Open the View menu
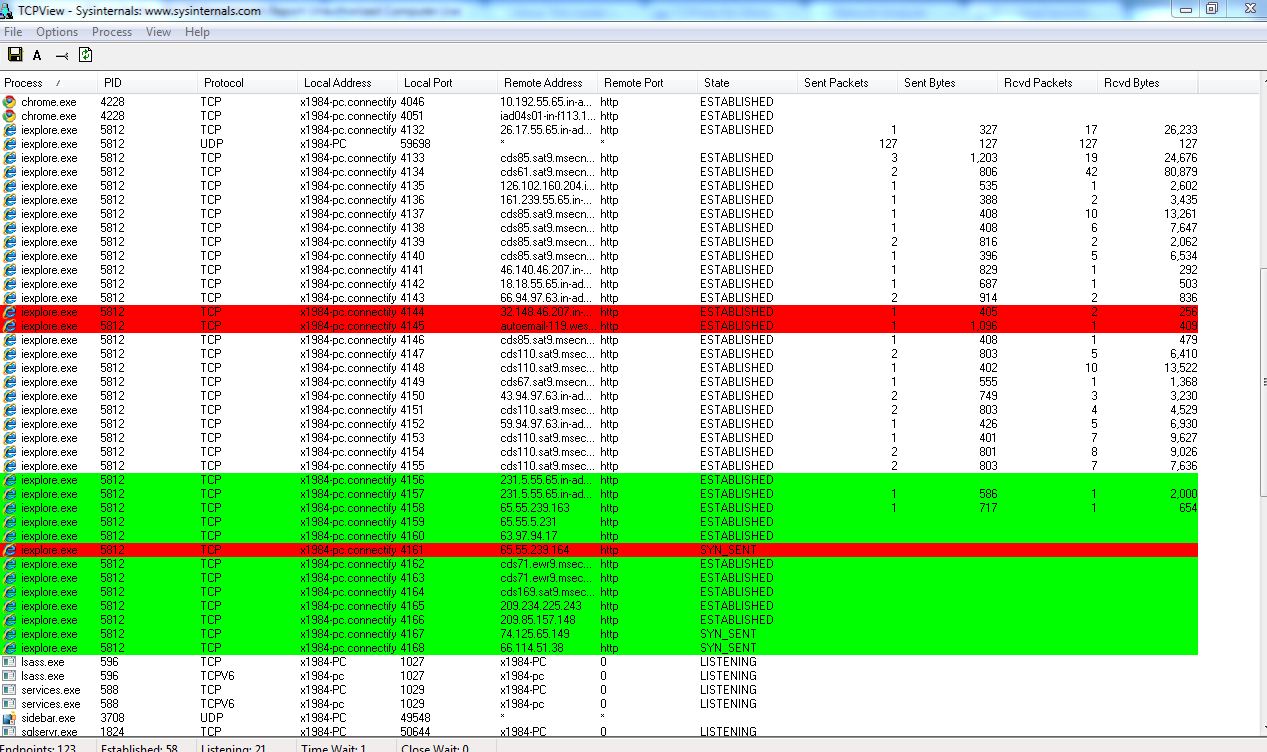1267x752 pixels. point(157,31)
